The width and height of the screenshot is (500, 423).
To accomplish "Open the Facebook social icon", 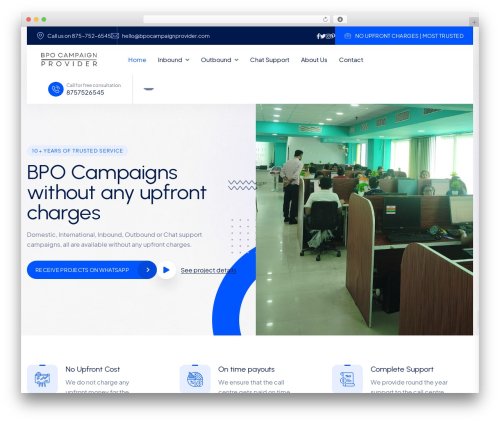I will coord(319,36).
